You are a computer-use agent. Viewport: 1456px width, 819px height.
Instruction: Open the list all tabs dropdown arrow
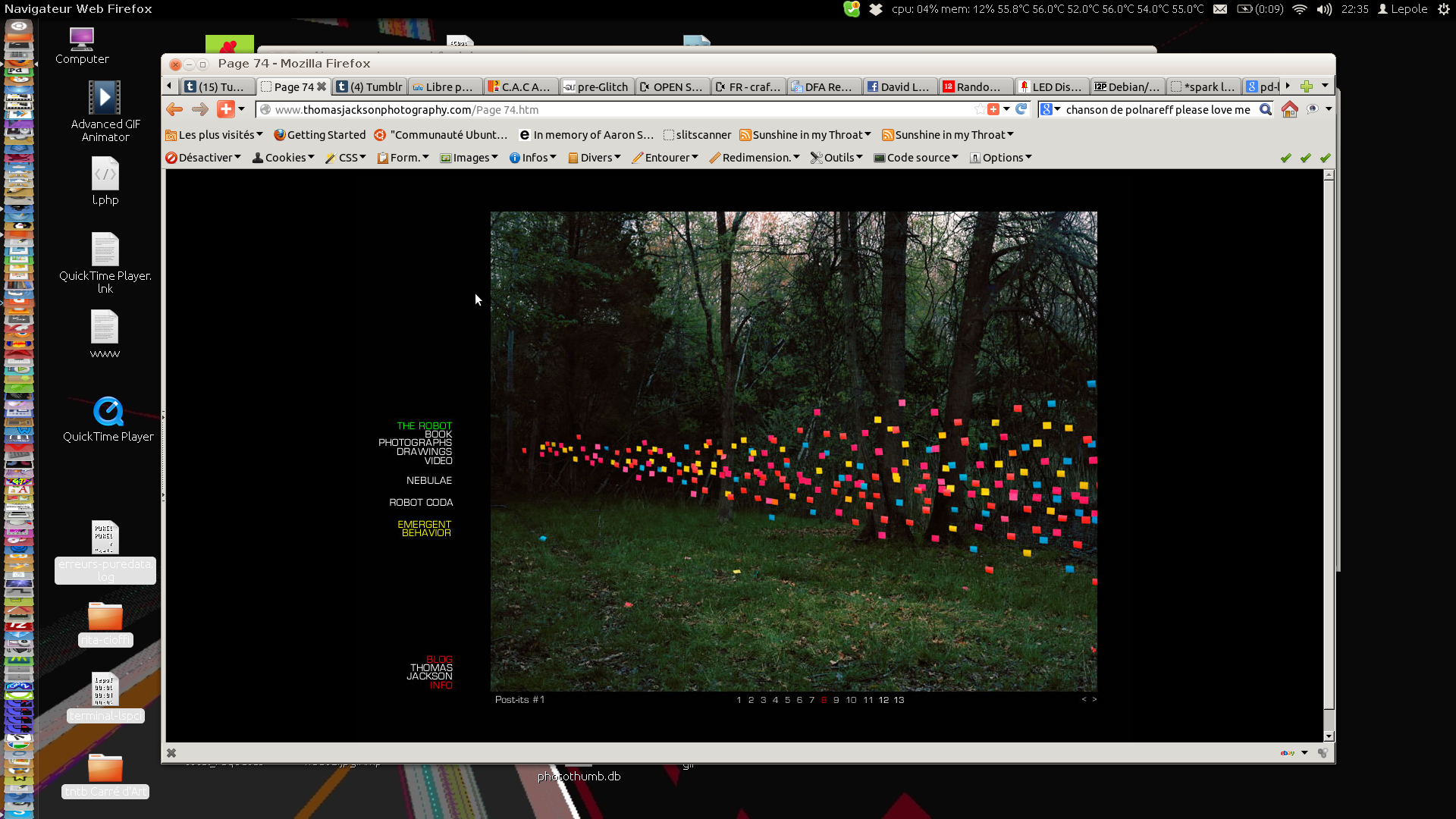1325,86
